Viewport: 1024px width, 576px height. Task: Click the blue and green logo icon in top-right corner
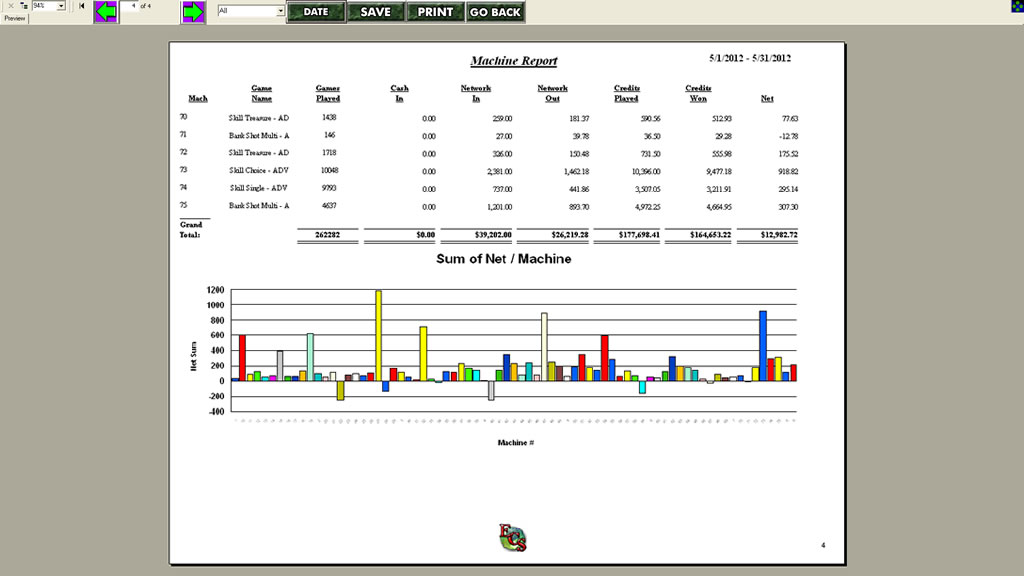[x=1016, y=6]
